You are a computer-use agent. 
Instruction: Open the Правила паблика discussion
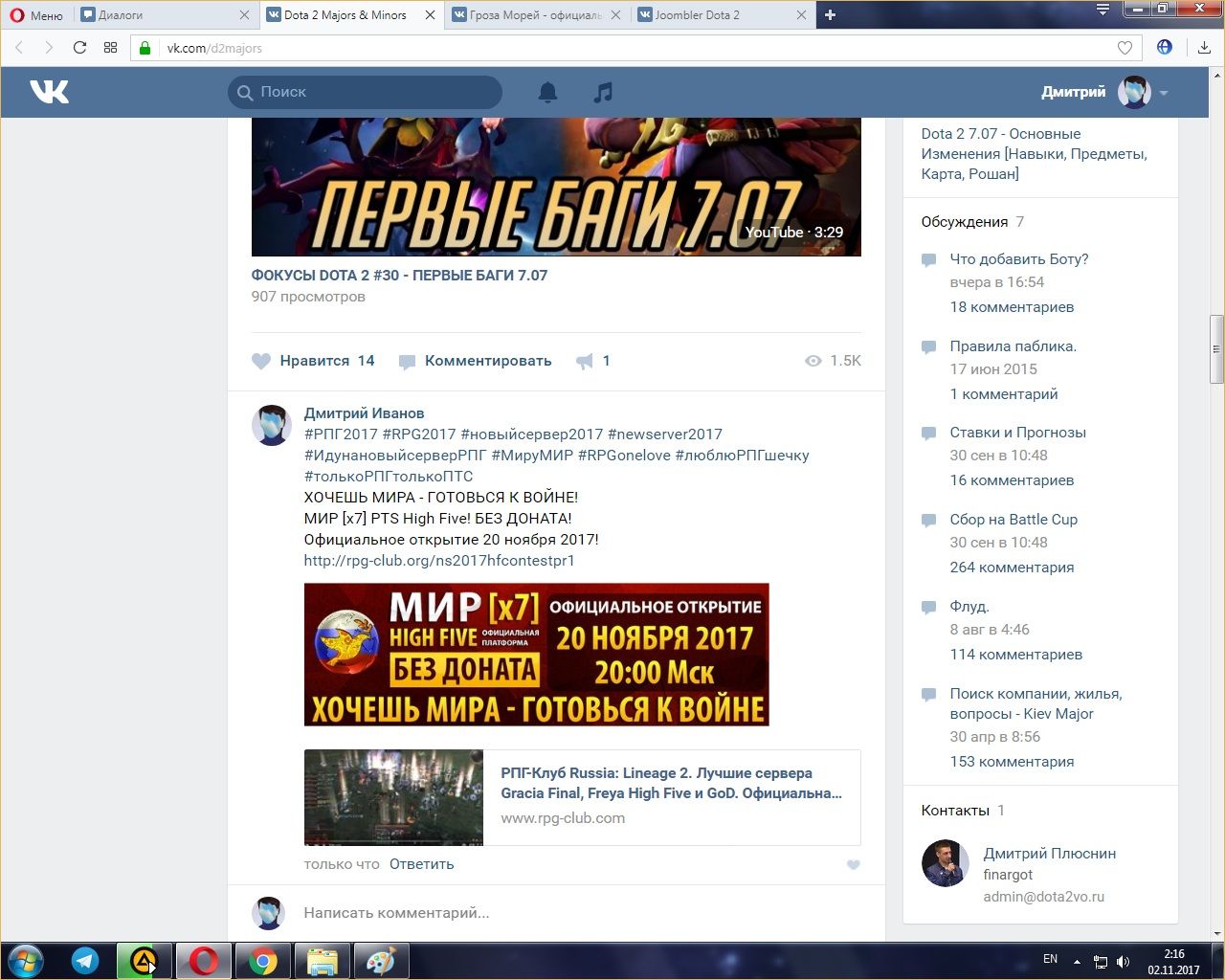click(1013, 346)
